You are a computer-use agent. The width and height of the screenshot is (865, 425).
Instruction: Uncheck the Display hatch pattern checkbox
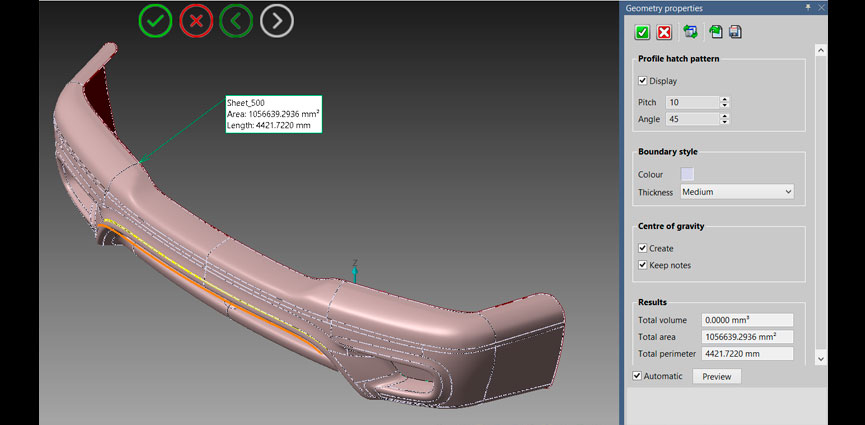click(x=643, y=81)
